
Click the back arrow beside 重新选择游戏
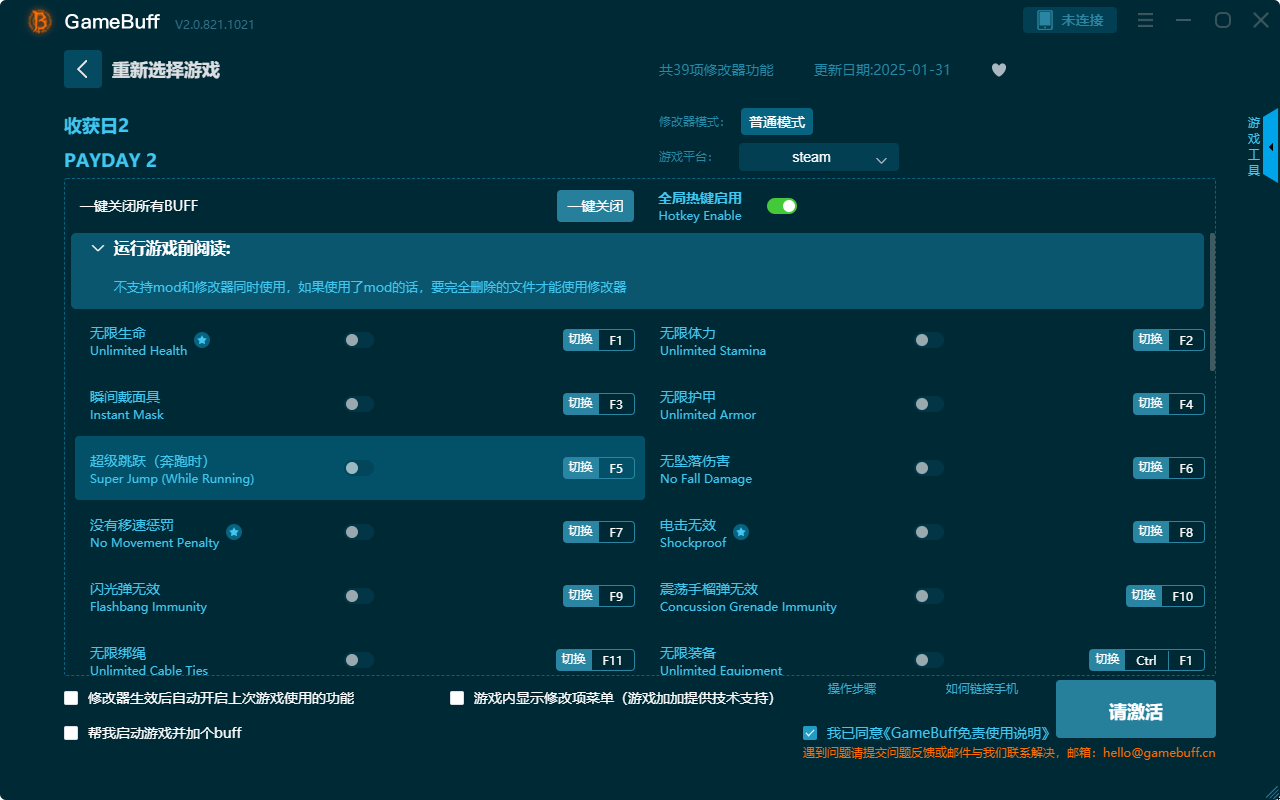(x=83, y=68)
